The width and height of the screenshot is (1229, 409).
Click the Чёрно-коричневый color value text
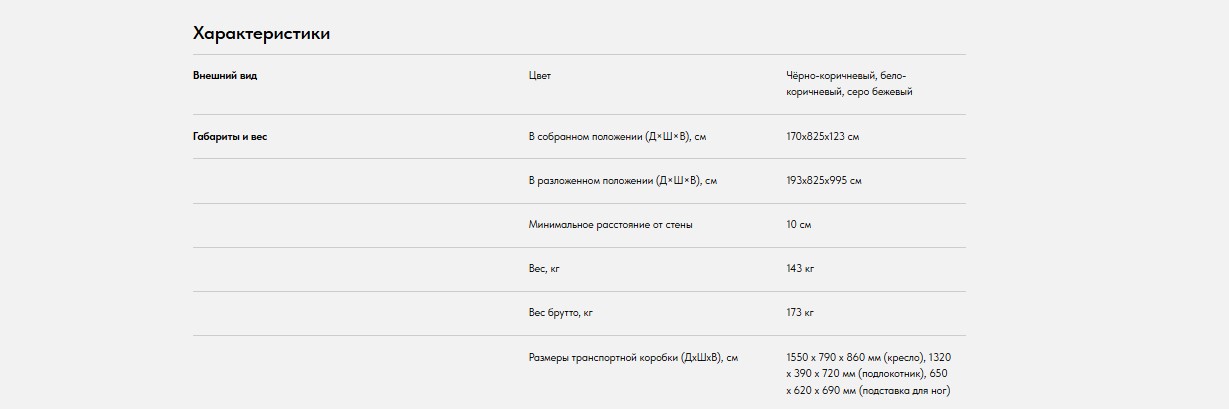pyautogui.click(x=831, y=76)
